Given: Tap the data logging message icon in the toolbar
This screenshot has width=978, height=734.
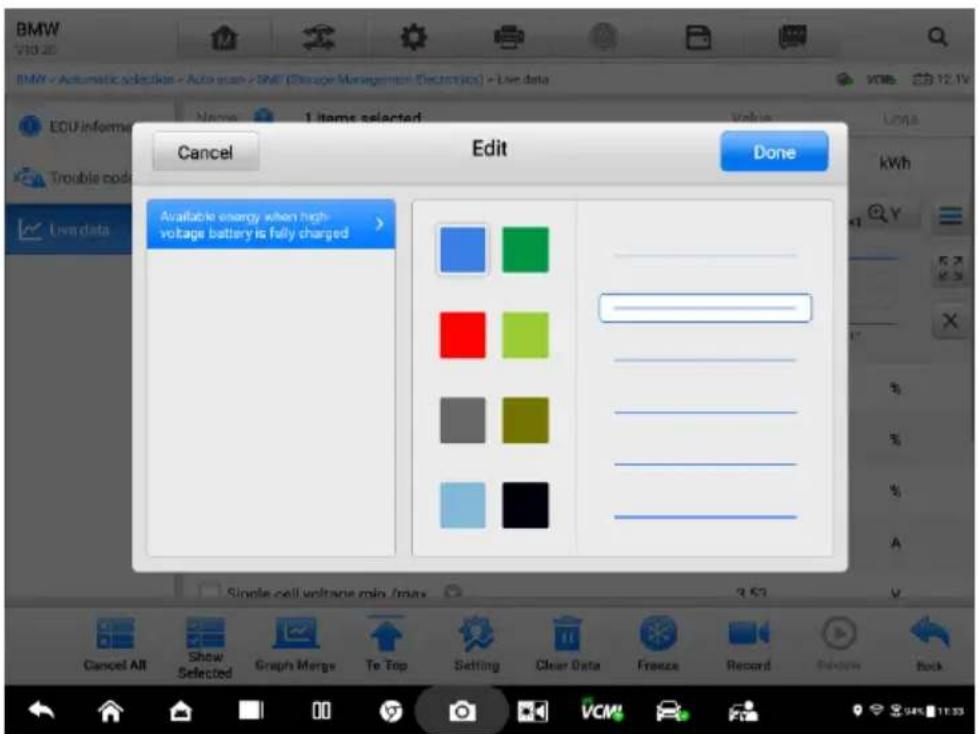Looking at the screenshot, I should click(x=793, y=38).
